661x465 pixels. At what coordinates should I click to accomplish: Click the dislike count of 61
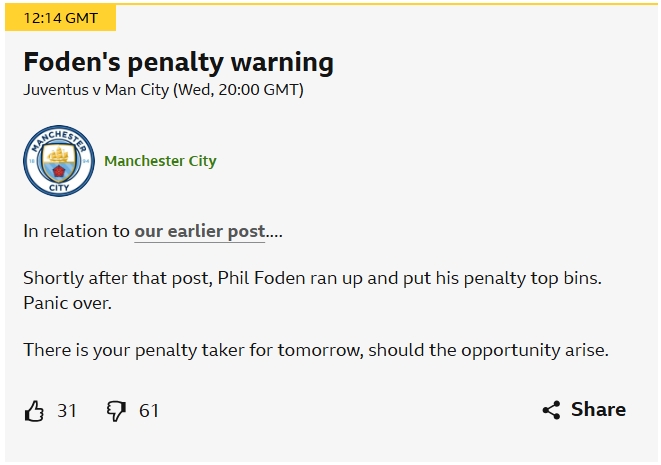[149, 410]
